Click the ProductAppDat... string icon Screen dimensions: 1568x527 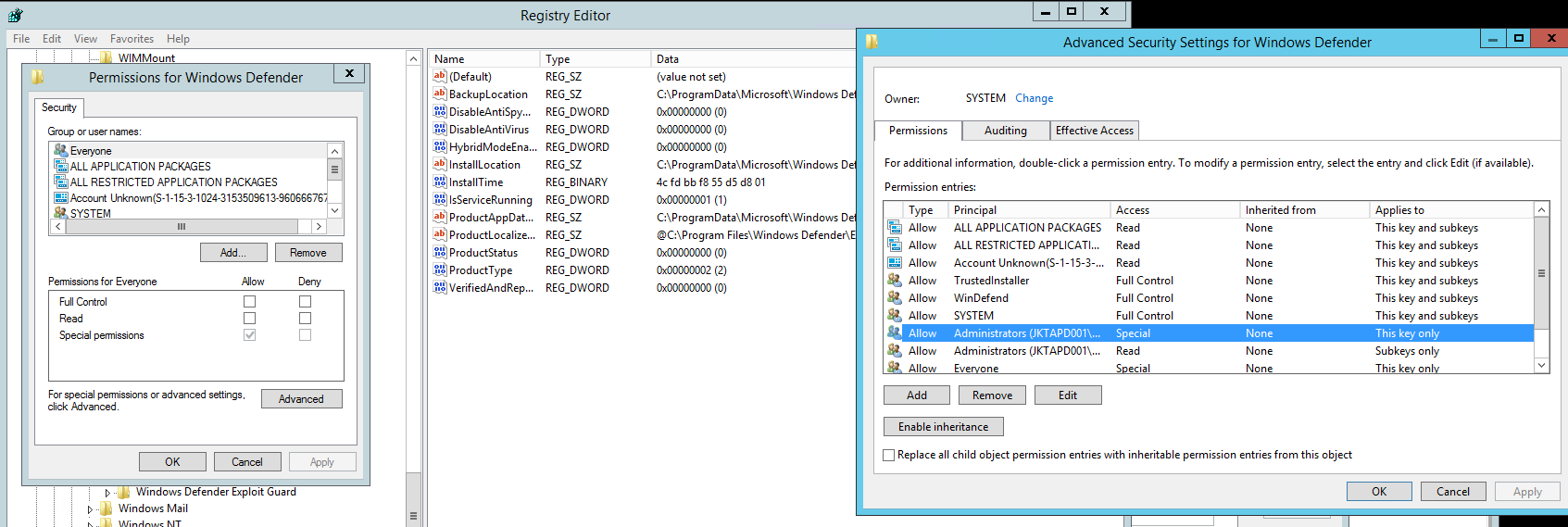(x=440, y=218)
